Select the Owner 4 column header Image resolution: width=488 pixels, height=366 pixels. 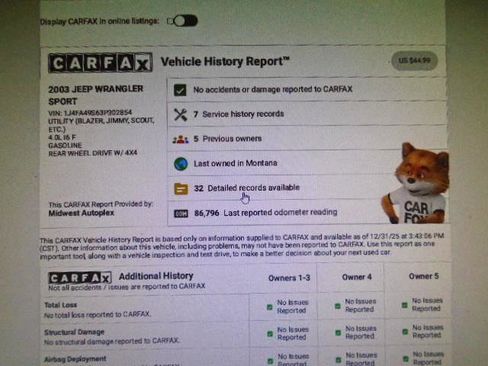356,277
